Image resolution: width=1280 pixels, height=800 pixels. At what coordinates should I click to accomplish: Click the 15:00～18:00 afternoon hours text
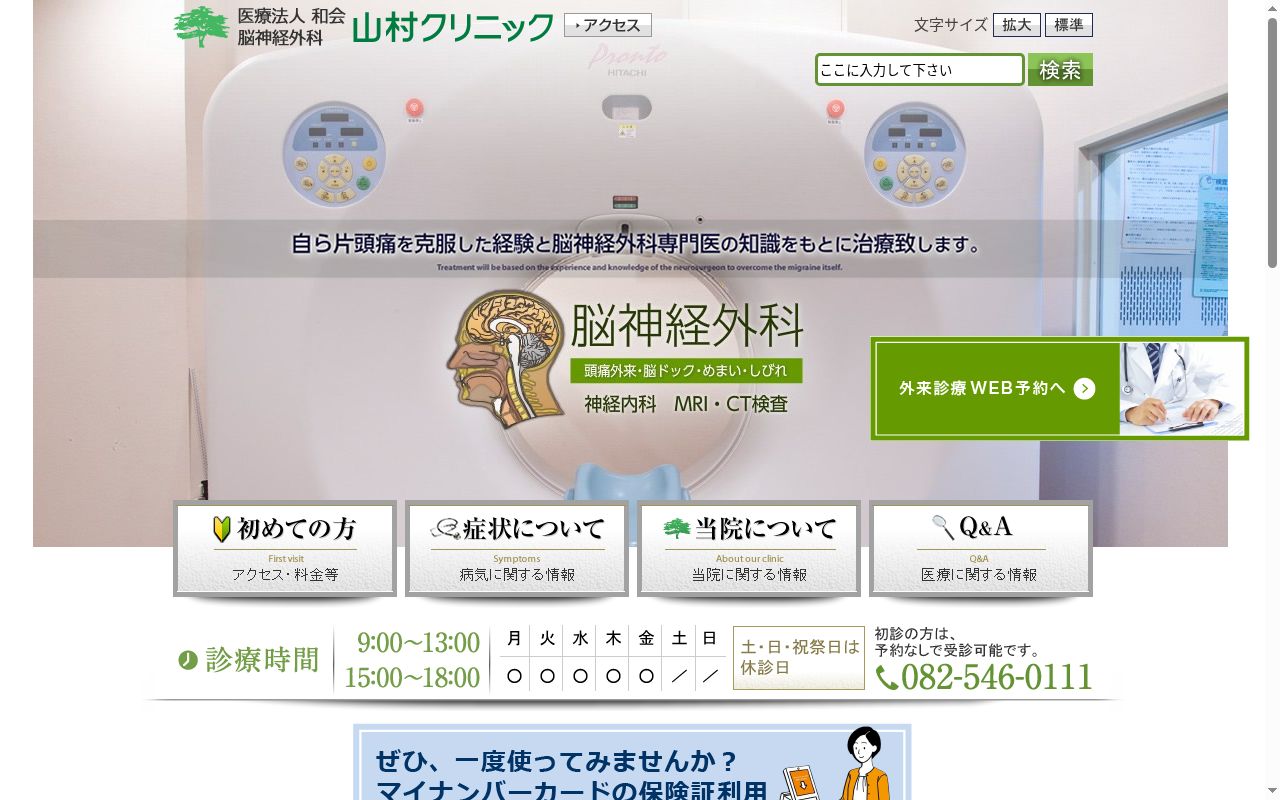(x=412, y=678)
